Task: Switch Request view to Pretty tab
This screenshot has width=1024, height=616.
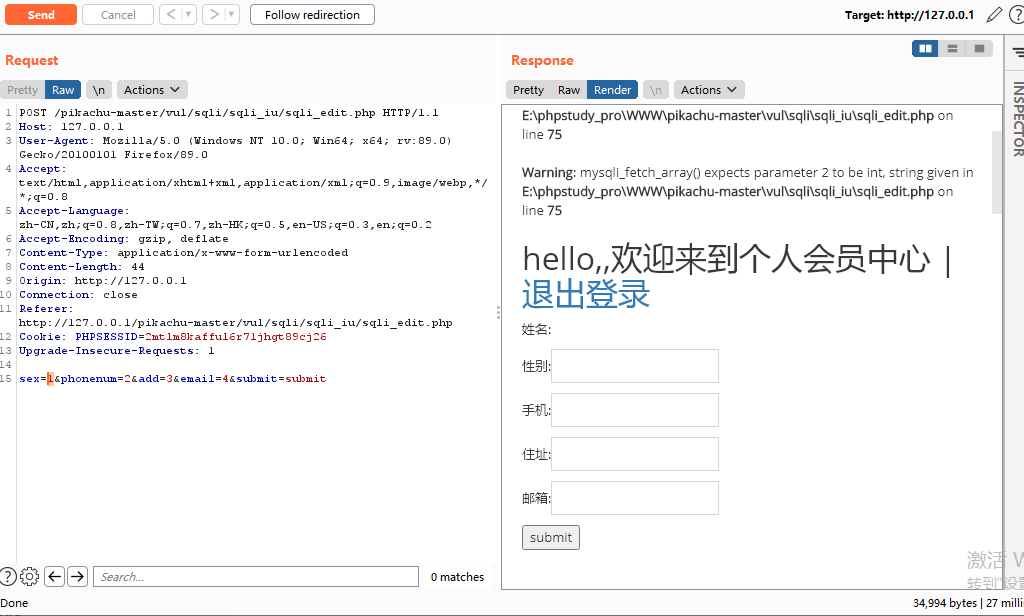Action: pyautogui.click(x=22, y=90)
